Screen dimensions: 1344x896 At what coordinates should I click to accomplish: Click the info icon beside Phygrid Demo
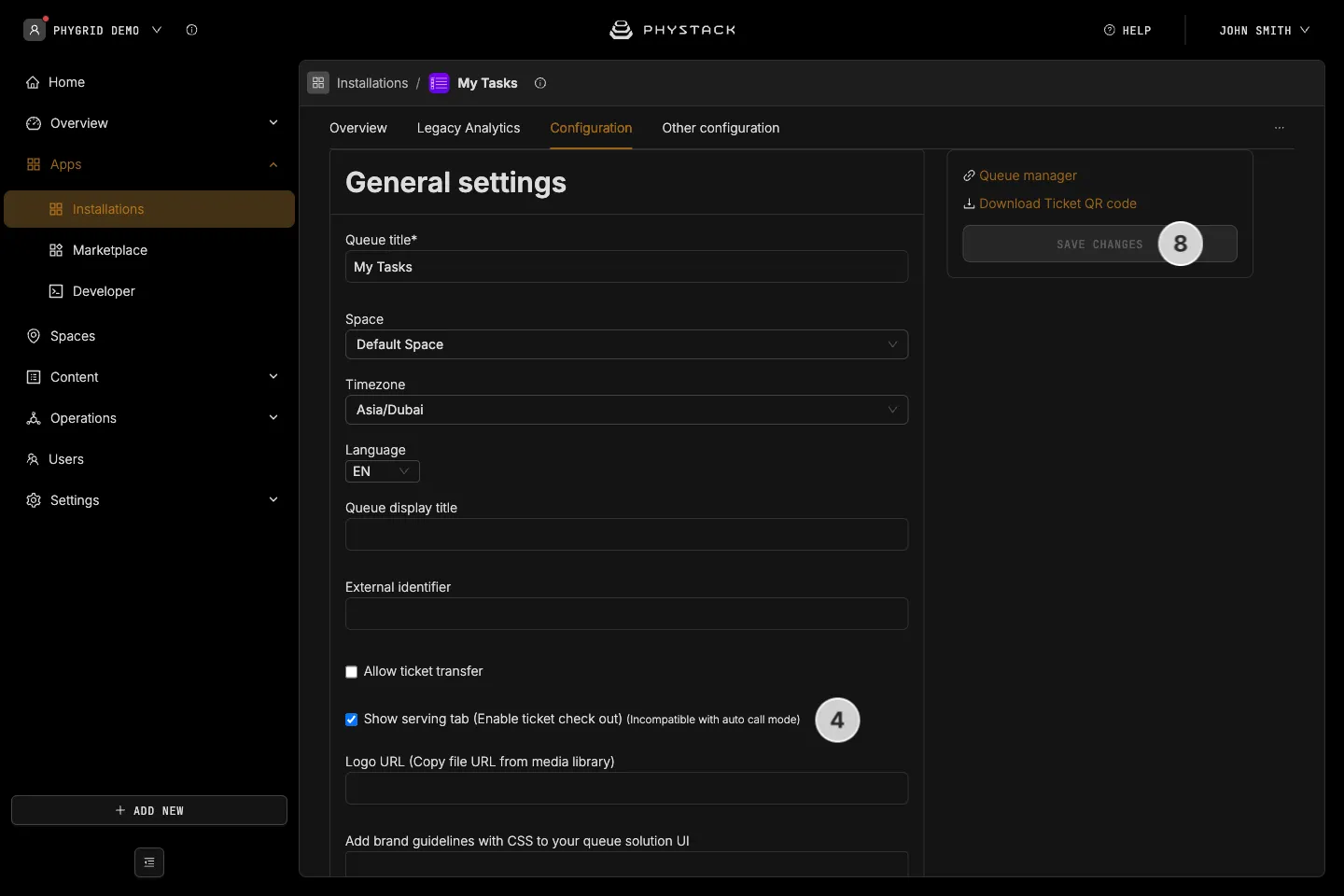point(191,30)
